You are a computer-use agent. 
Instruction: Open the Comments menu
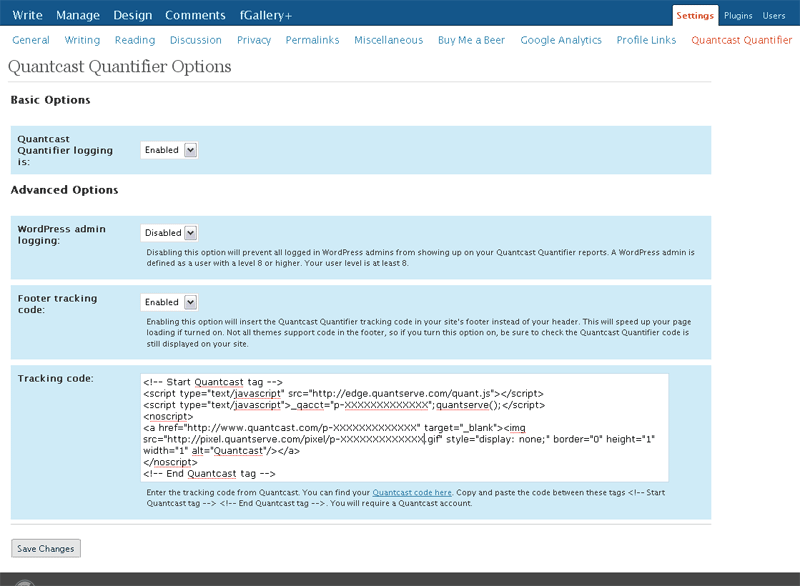pyautogui.click(x=195, y=15)
